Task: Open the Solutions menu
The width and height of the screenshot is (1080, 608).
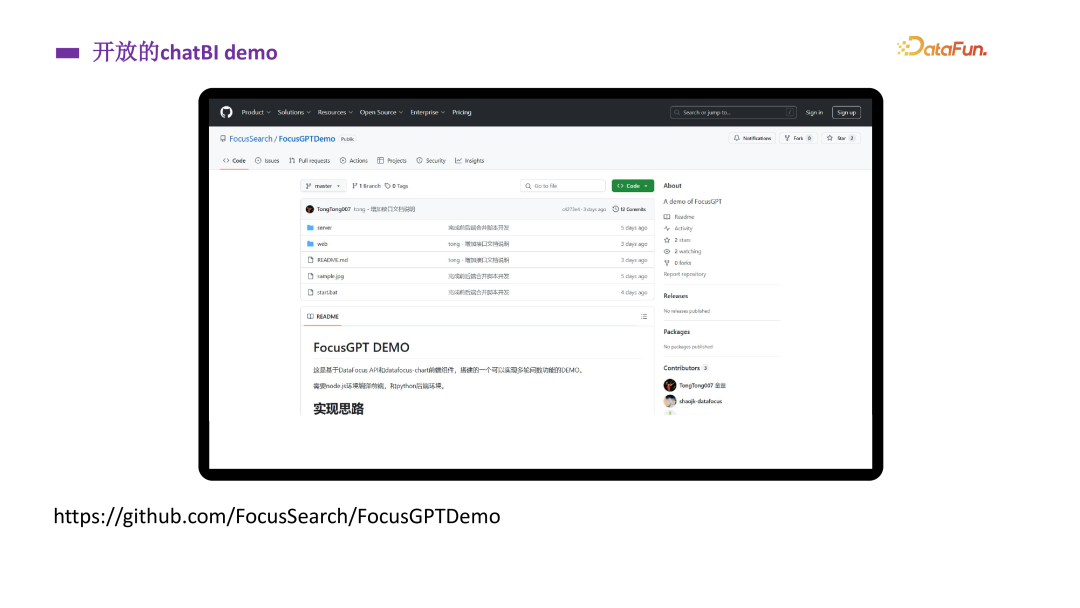Action: pyautogui.click(x=294, y=112)
